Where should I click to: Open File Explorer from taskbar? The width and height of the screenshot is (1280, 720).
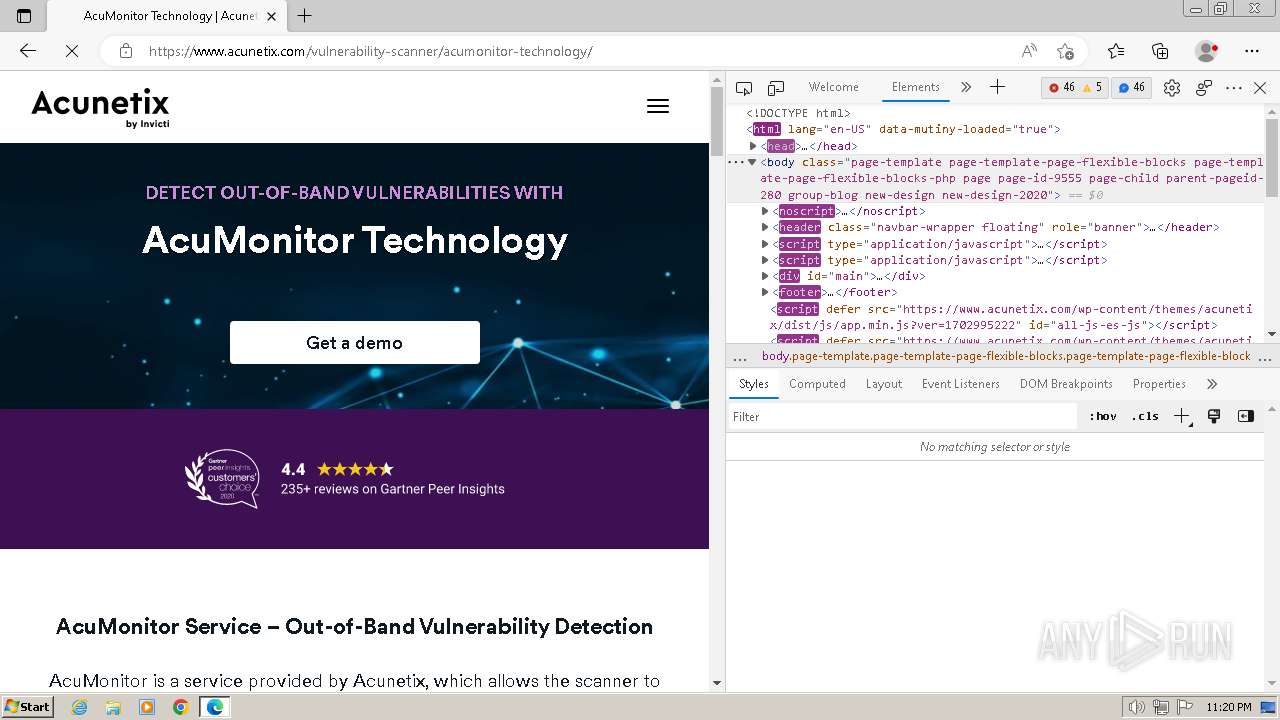(x=113, y=707)
